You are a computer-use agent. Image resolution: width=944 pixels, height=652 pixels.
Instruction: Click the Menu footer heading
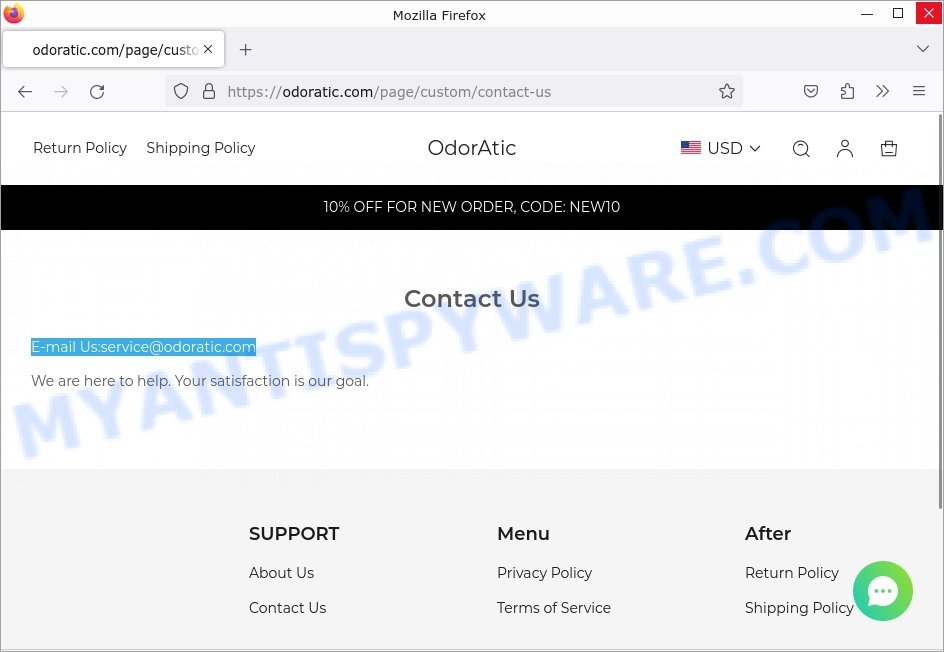pyautogui.click(x=523, y=533)
